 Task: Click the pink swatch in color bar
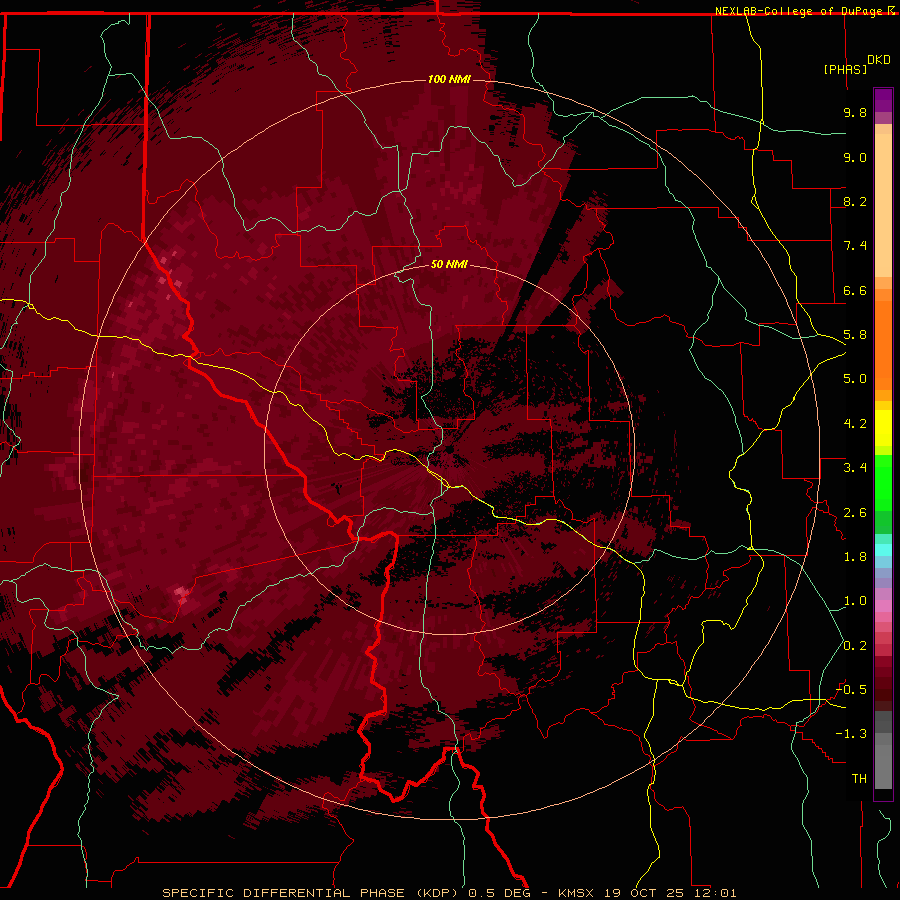tap(883, 606)
